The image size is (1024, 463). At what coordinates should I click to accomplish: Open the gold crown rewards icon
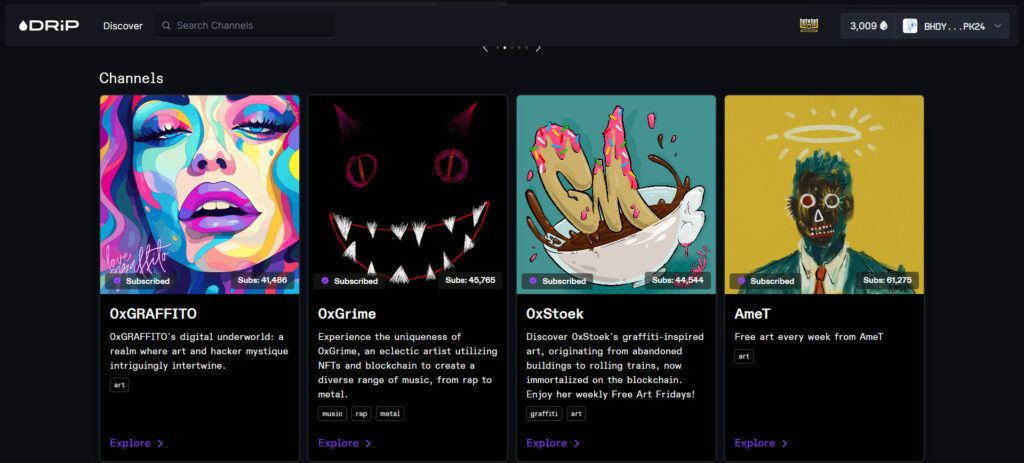click(808, 25)
